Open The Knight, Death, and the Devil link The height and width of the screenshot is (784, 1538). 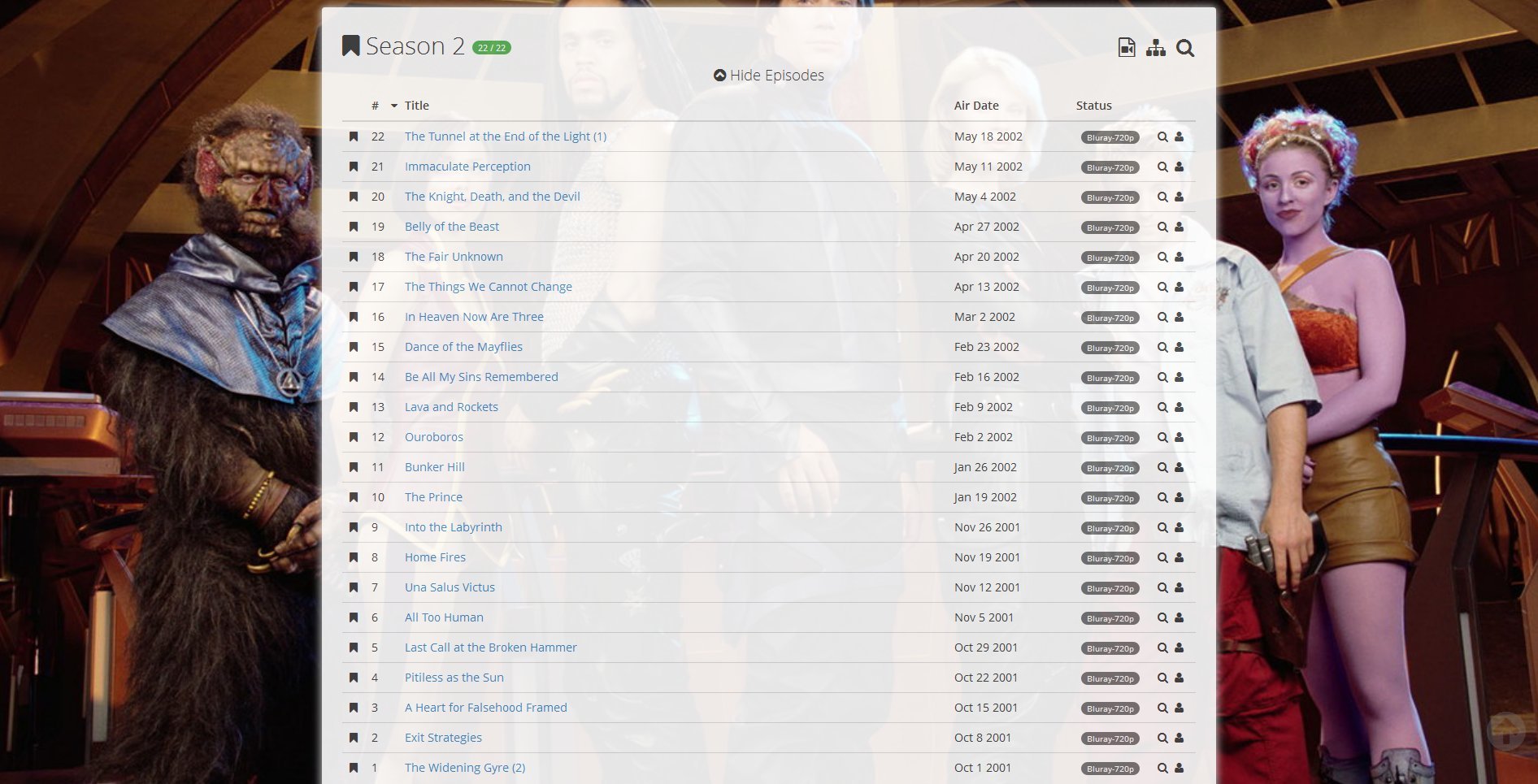[x=492, y=197]
